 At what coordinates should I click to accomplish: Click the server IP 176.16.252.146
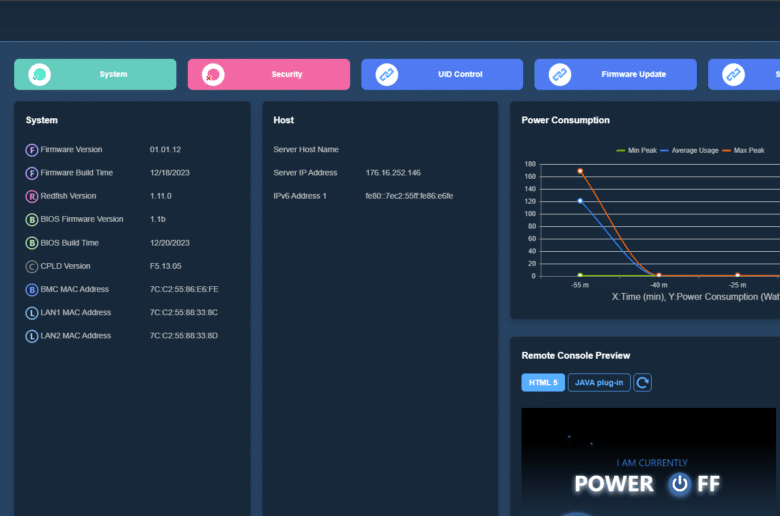click(393, 173)
